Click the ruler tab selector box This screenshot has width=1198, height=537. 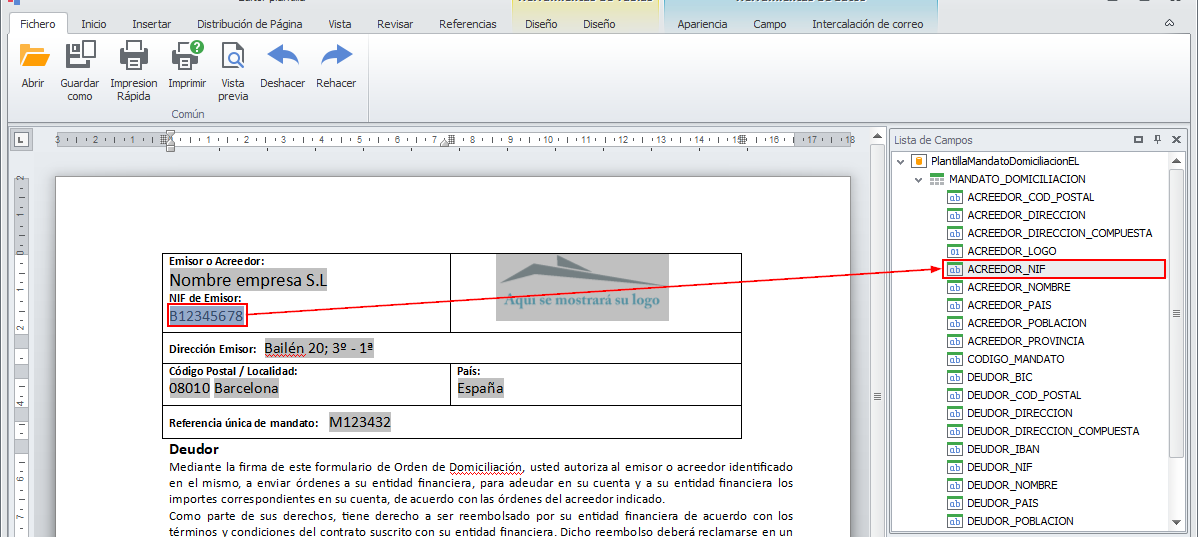[22, 140]
